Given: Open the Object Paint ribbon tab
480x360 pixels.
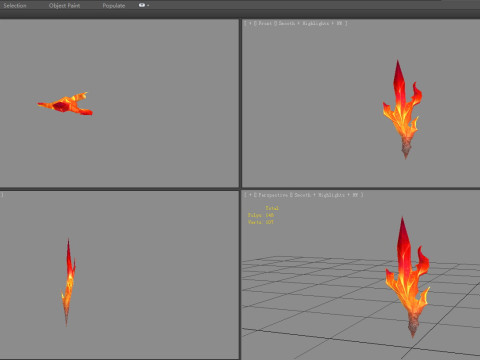Looking at the screenshot, I should pos(64,6).
